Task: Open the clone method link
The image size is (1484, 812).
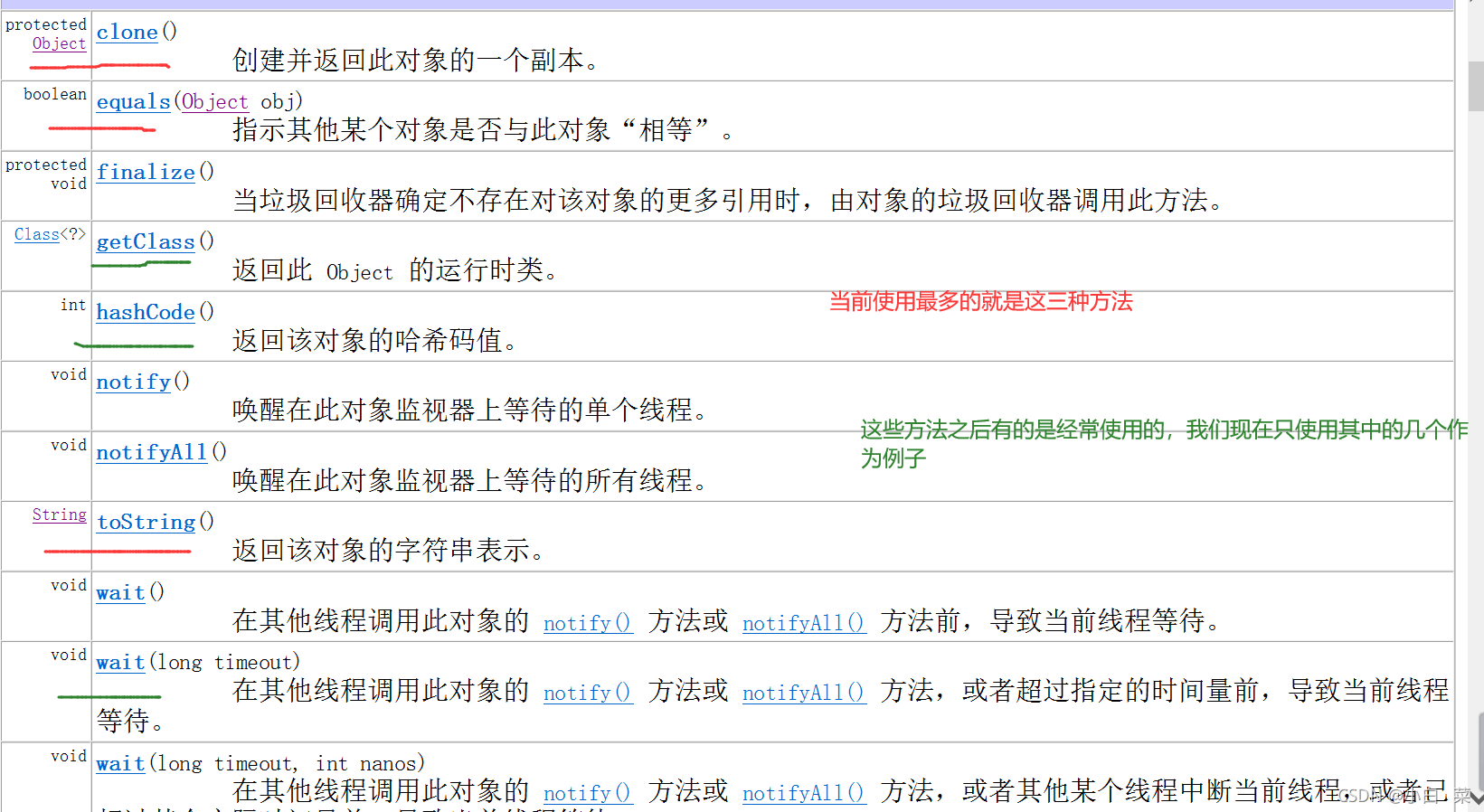Action: pyautogui.click(x=128, y=33)
